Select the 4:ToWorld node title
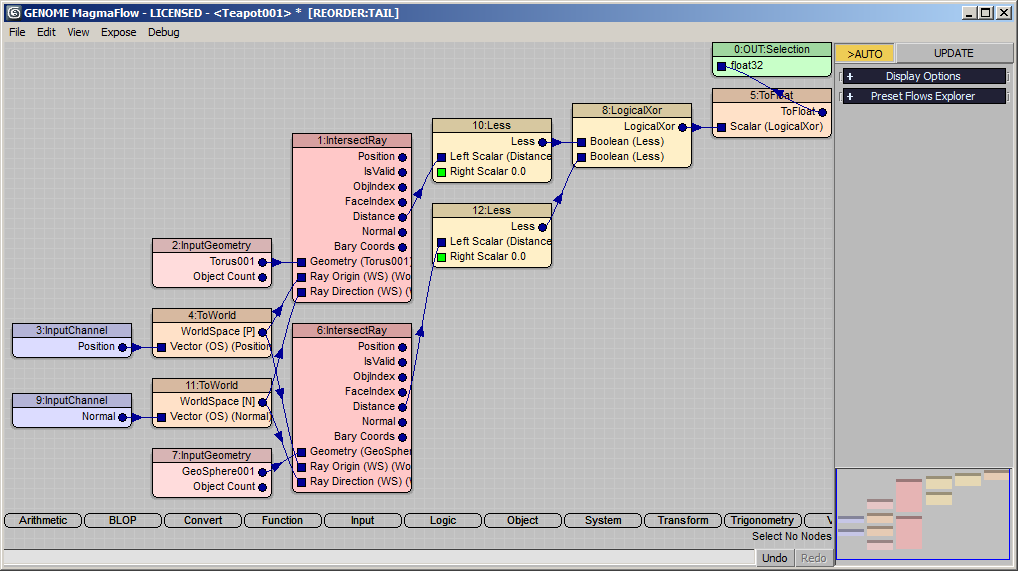The height and width of the screenshot is (571, 1018). click(x=212, y=315)
